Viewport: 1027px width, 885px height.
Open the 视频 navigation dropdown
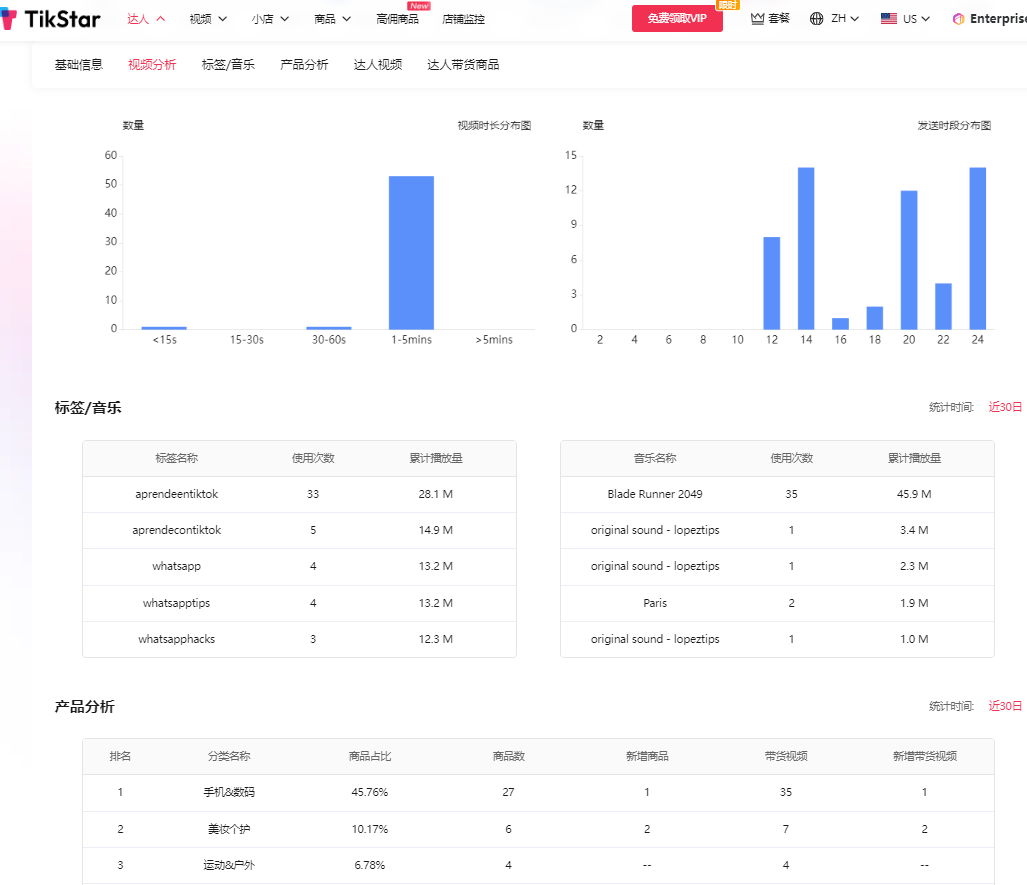(207, 18)
